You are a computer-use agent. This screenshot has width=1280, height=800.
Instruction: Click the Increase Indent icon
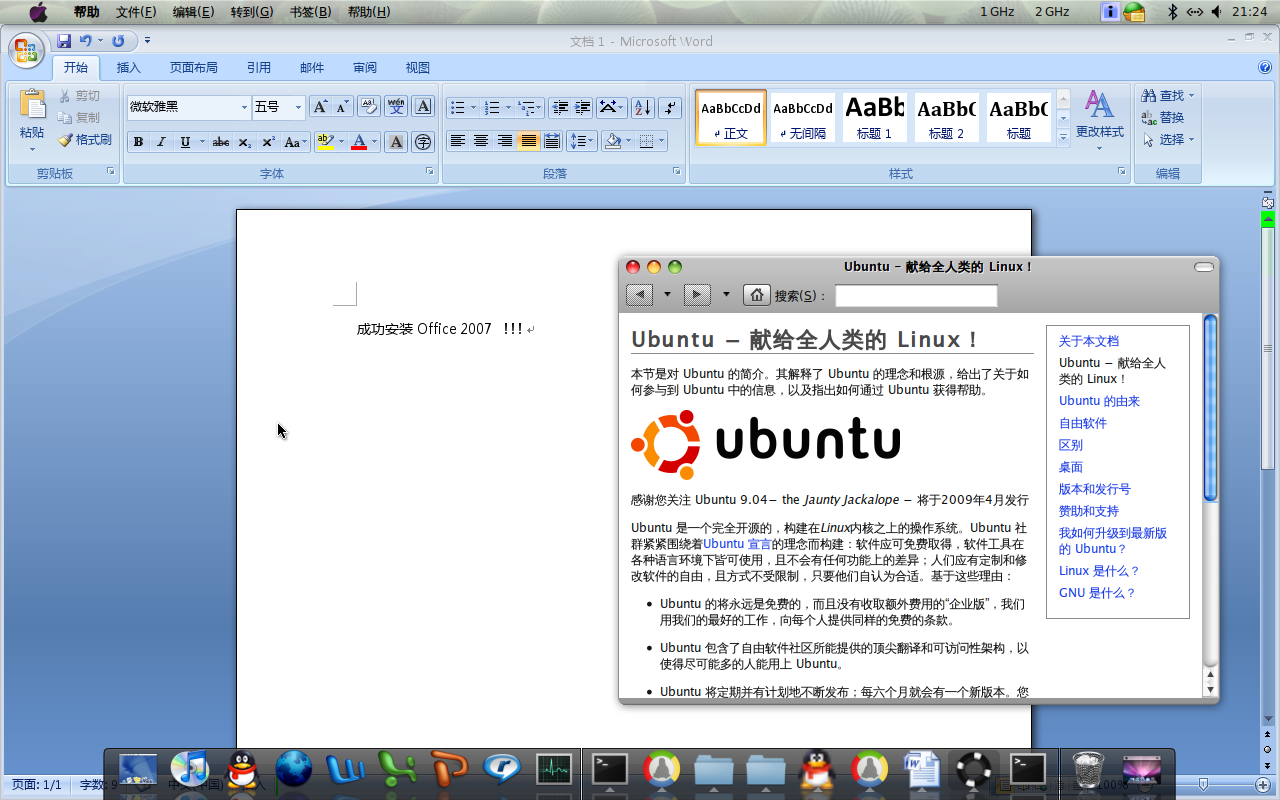click(x=583, y=107)
